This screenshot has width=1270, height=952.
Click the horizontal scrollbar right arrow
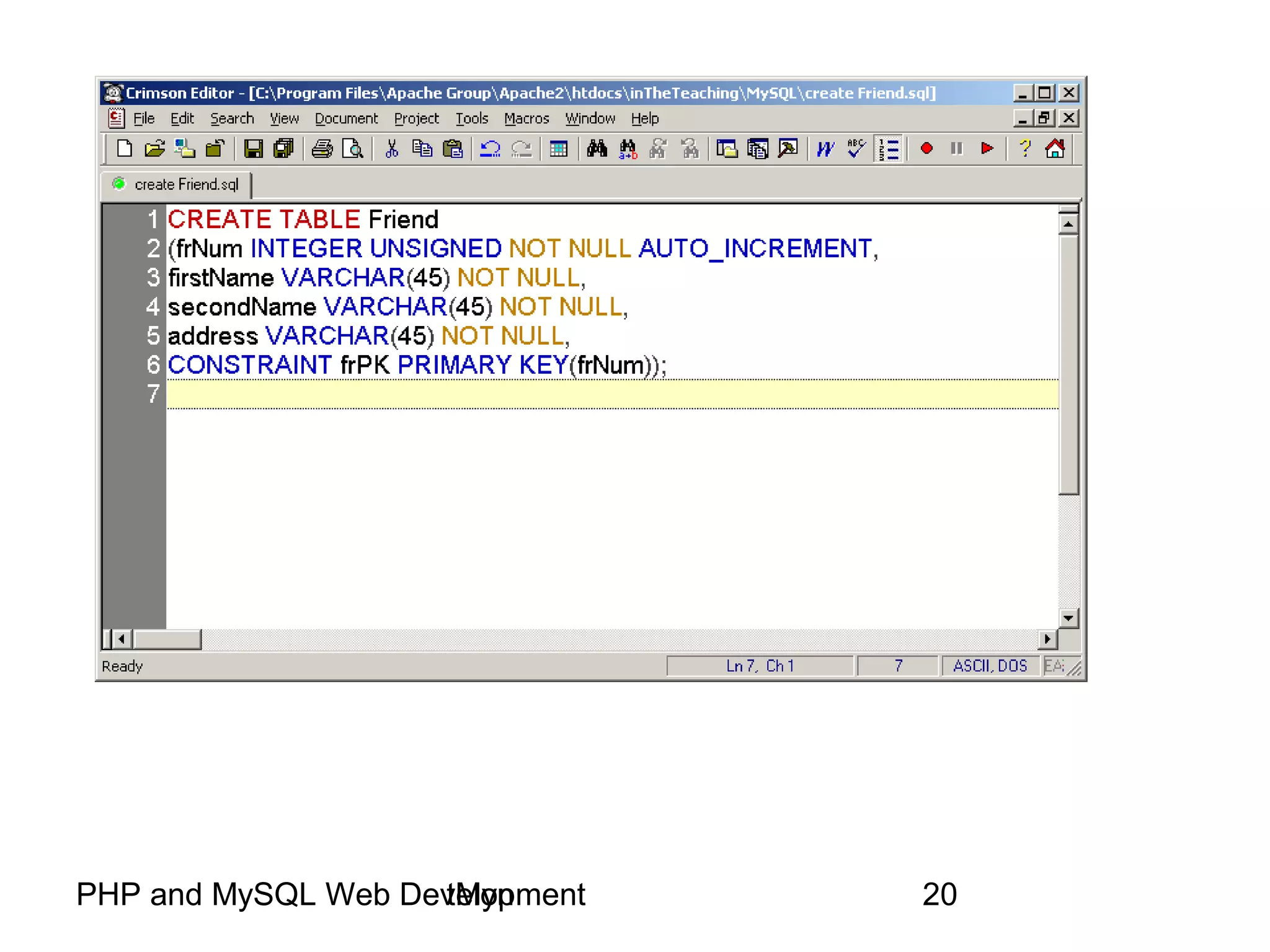pos(1047,638)
